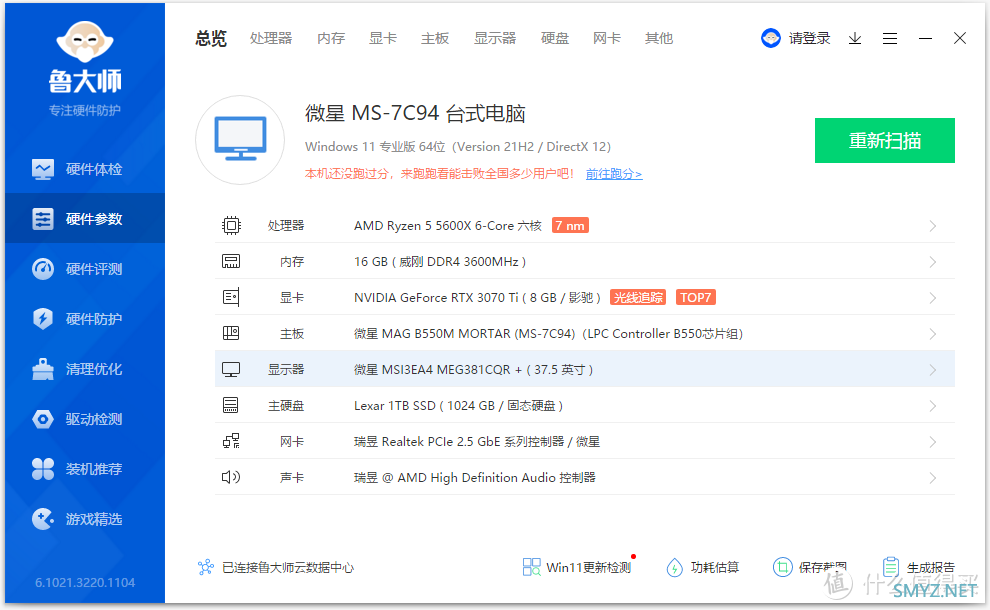Open 装机推荐 sidebar item
990x610 pixels.
pos(85,469)
